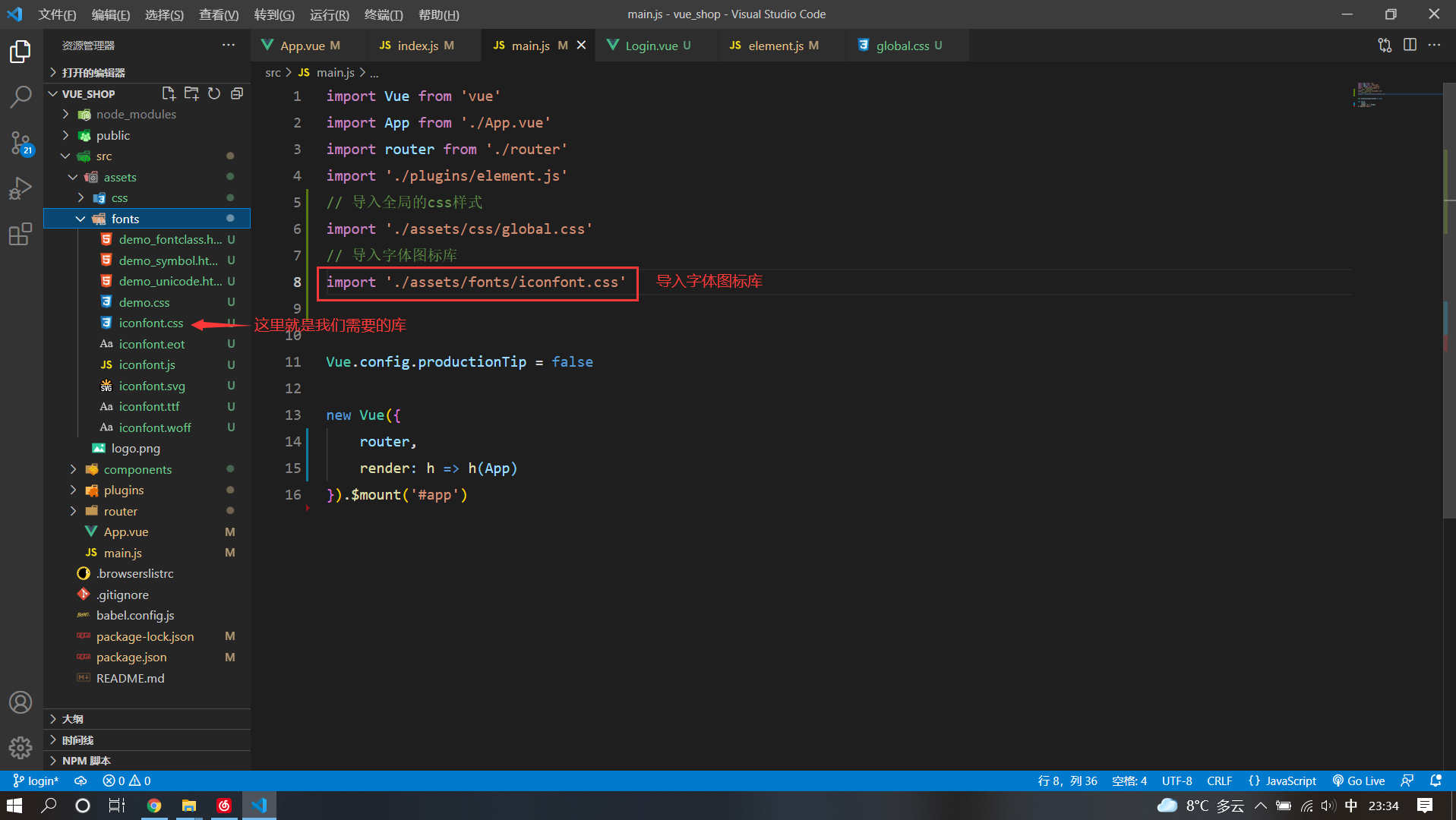Change indentation setting 空格: 4
Screen dimensions: 1456x820
click(x=1129, y=781)
